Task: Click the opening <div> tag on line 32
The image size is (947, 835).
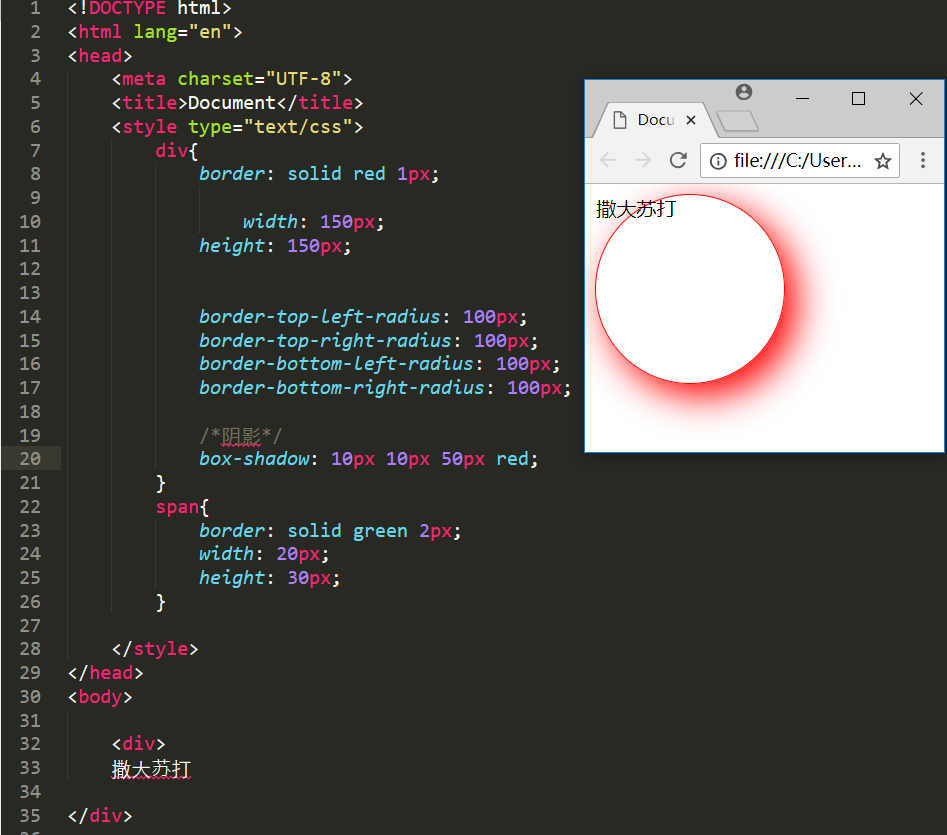Action: coord(138,743)
